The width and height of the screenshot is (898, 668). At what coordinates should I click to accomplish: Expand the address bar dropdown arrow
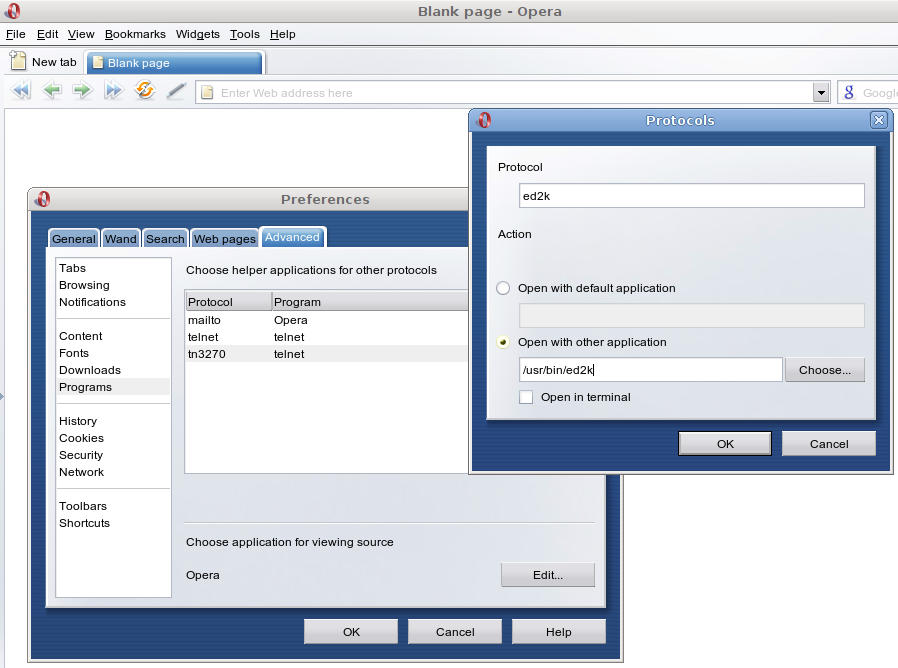pos(821,93)
